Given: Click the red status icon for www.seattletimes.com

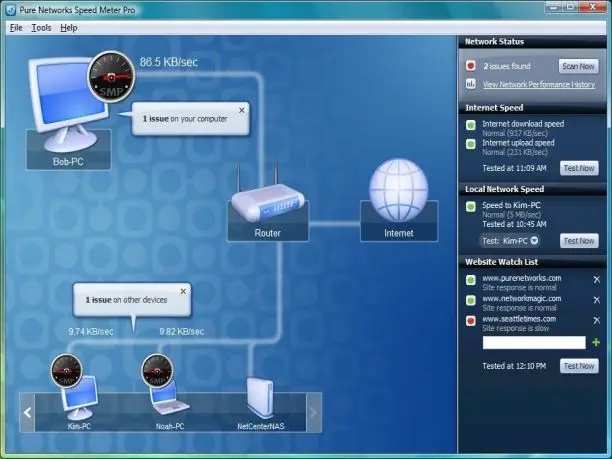Looking at the screenshot, I should click(471, 321).
